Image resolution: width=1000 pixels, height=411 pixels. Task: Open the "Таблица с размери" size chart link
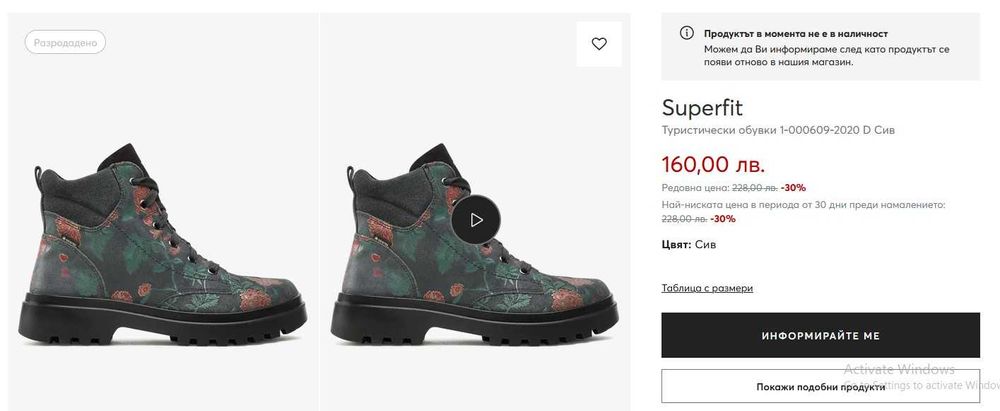tap(707, 288)
